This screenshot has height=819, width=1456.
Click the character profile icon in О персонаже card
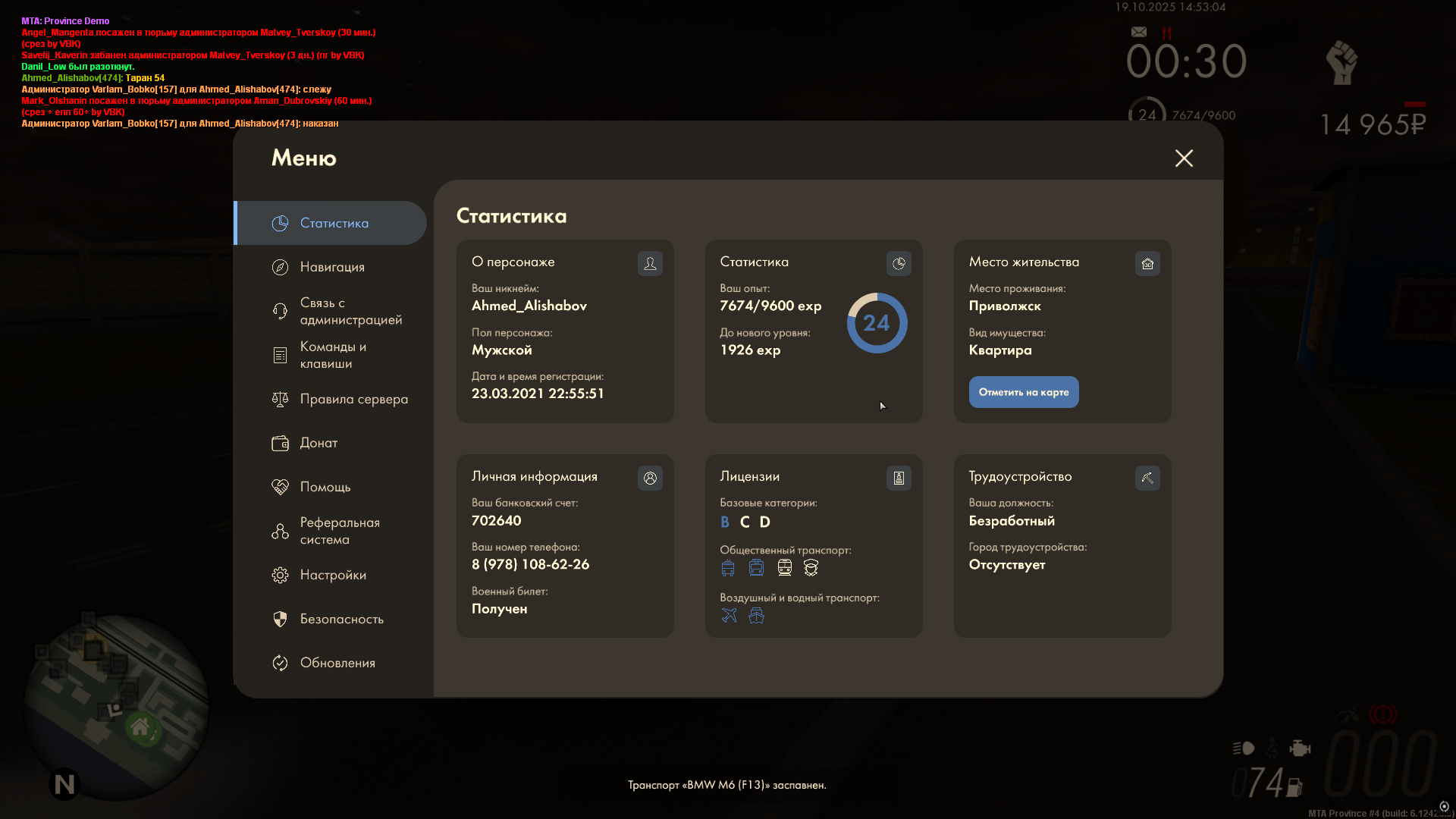(650, 263)
